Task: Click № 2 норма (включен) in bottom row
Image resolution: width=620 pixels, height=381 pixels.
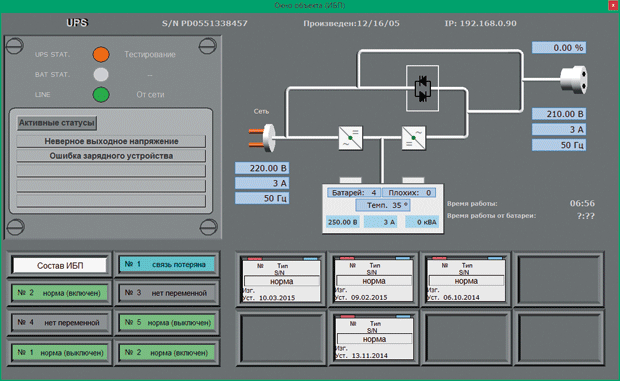Action: [x=167, y=352]
